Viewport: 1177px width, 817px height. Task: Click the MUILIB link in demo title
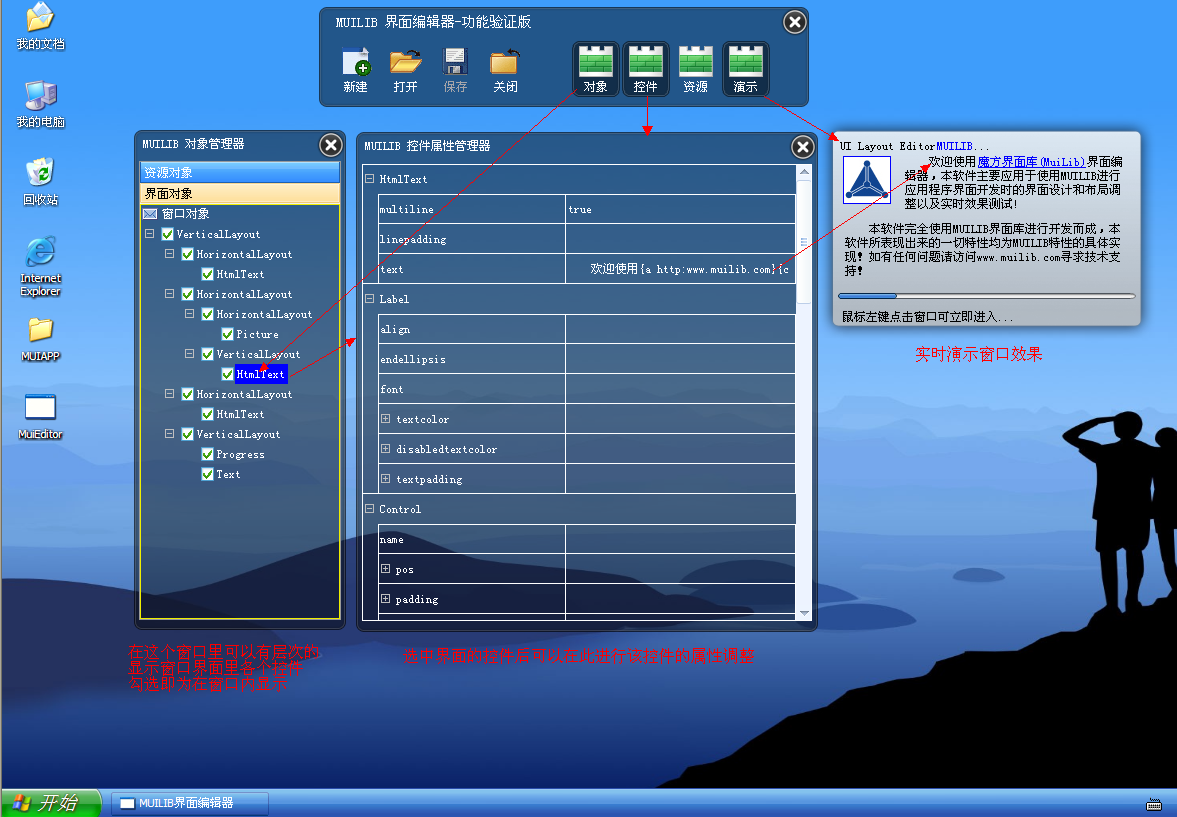point(954,146)
